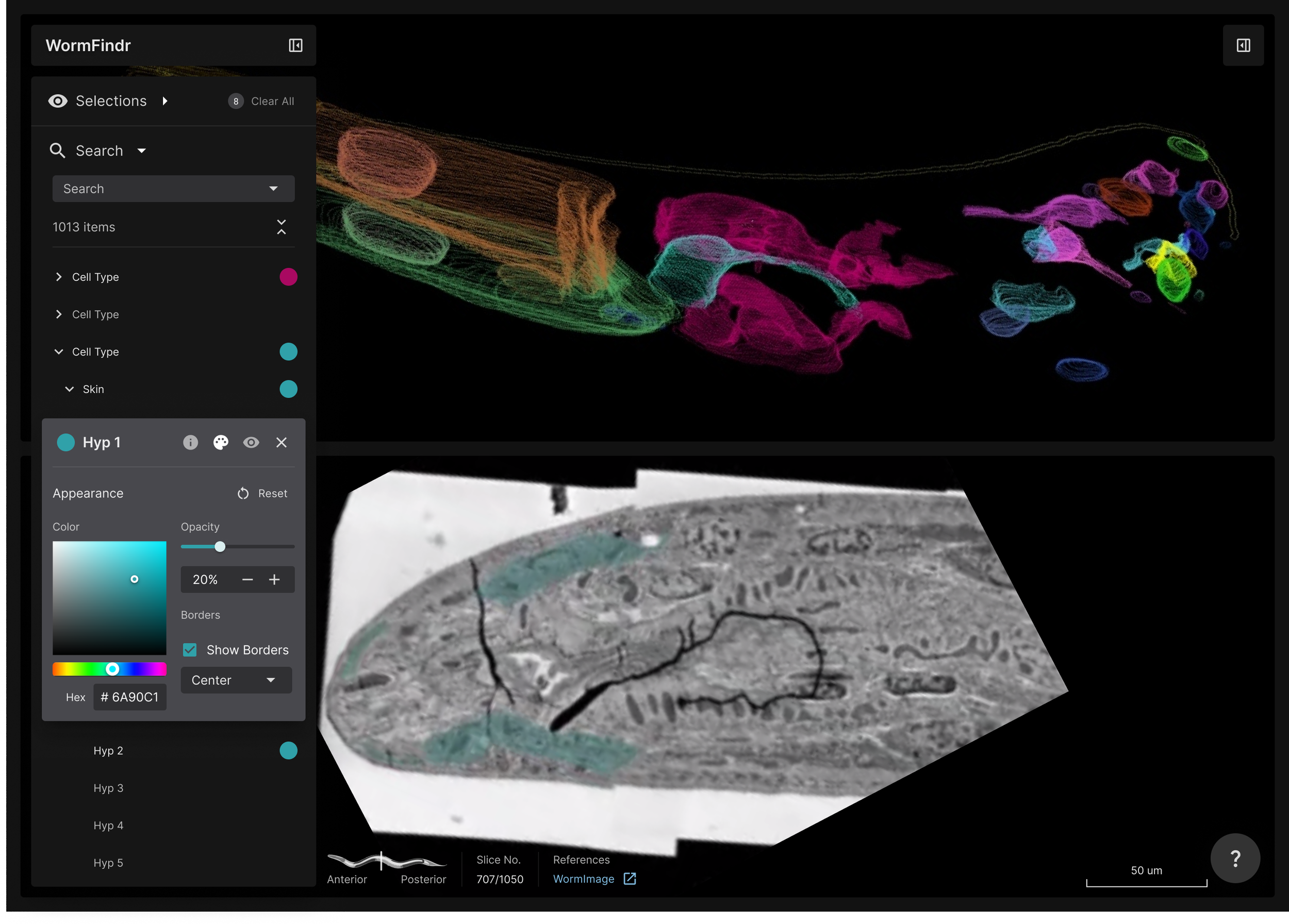Collapse the WormFindr left sidebar panel

coord(295,45)
